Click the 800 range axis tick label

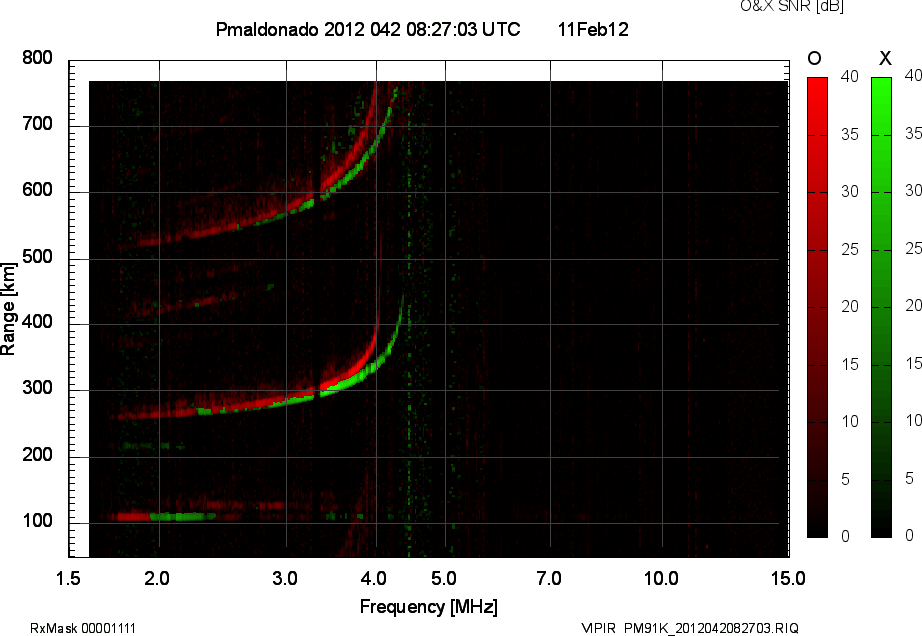[x=37, y=58]
